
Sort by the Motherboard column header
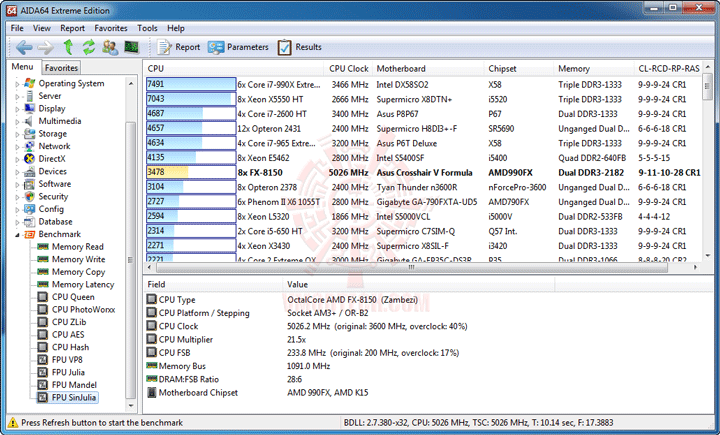pyautogui.click(x=428, y=68)
